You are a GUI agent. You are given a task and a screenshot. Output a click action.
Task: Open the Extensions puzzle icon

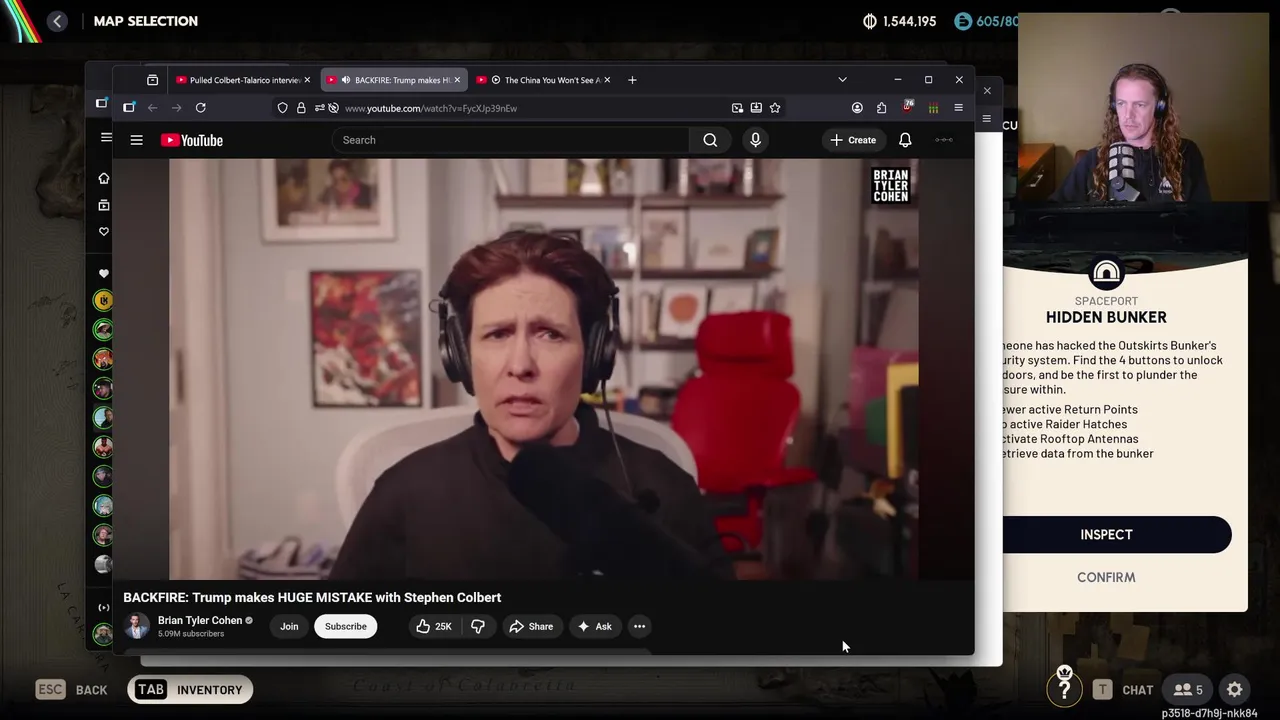882,108
